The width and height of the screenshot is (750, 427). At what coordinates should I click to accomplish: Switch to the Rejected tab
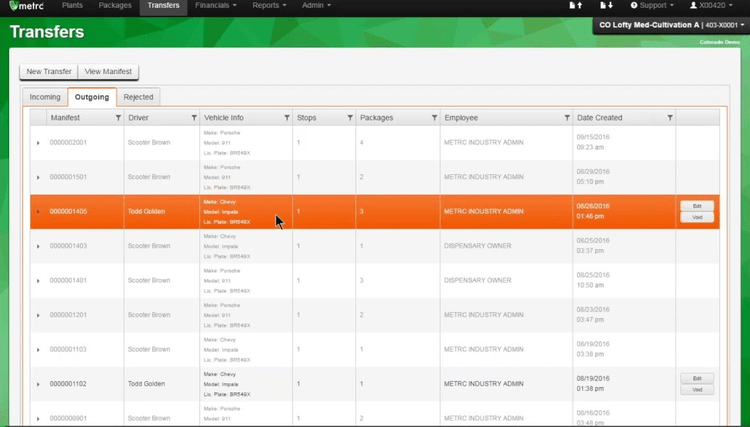pos(138,97)
